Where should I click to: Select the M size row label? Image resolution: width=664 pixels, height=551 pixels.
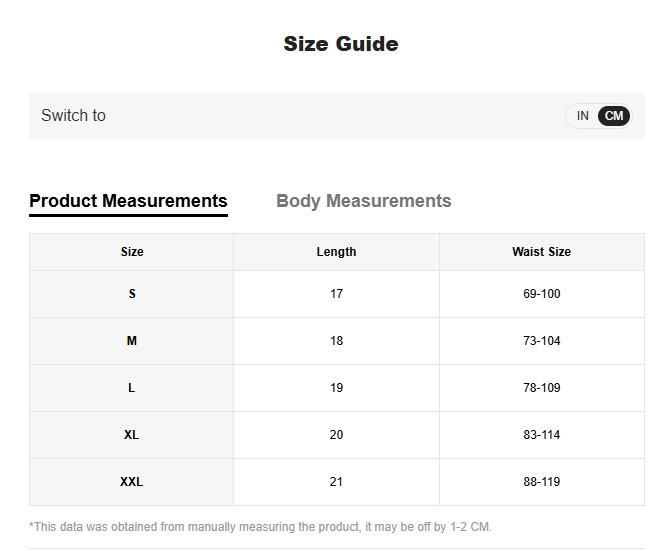(132, 341)
